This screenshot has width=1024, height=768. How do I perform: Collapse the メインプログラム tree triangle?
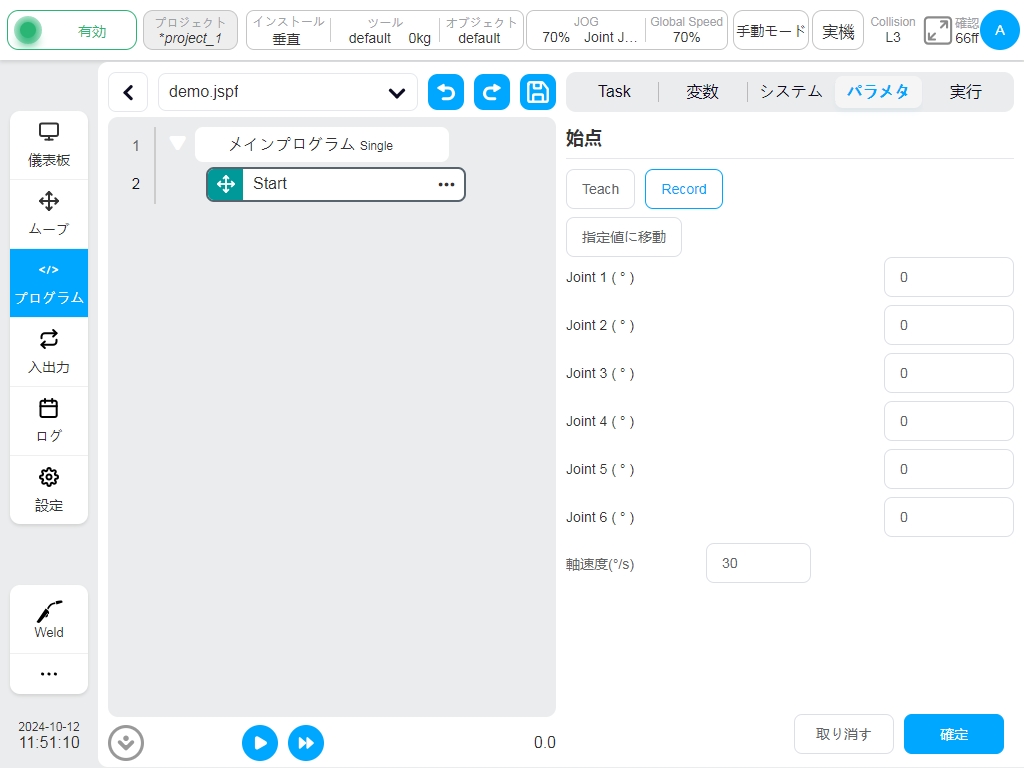(177, 143)
